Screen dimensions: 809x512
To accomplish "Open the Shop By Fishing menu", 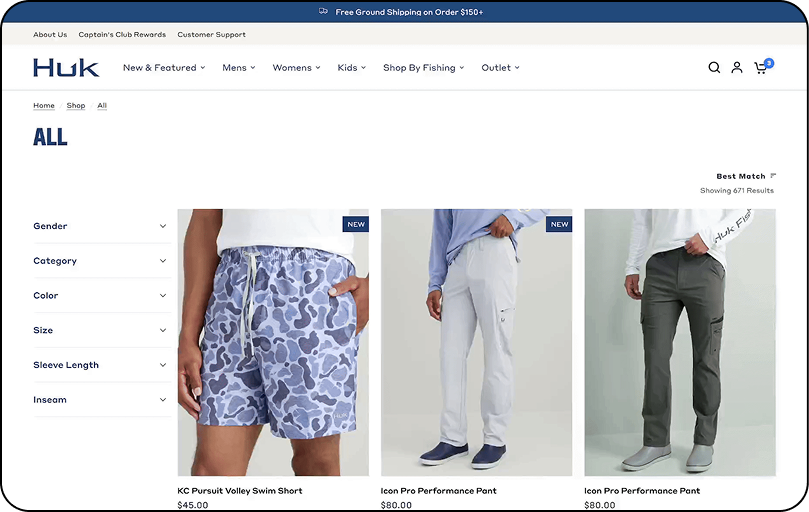I will (423, 68).
